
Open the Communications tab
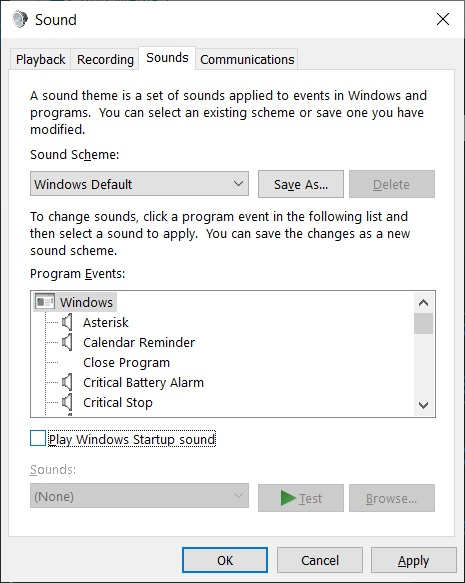coord(247,59)
